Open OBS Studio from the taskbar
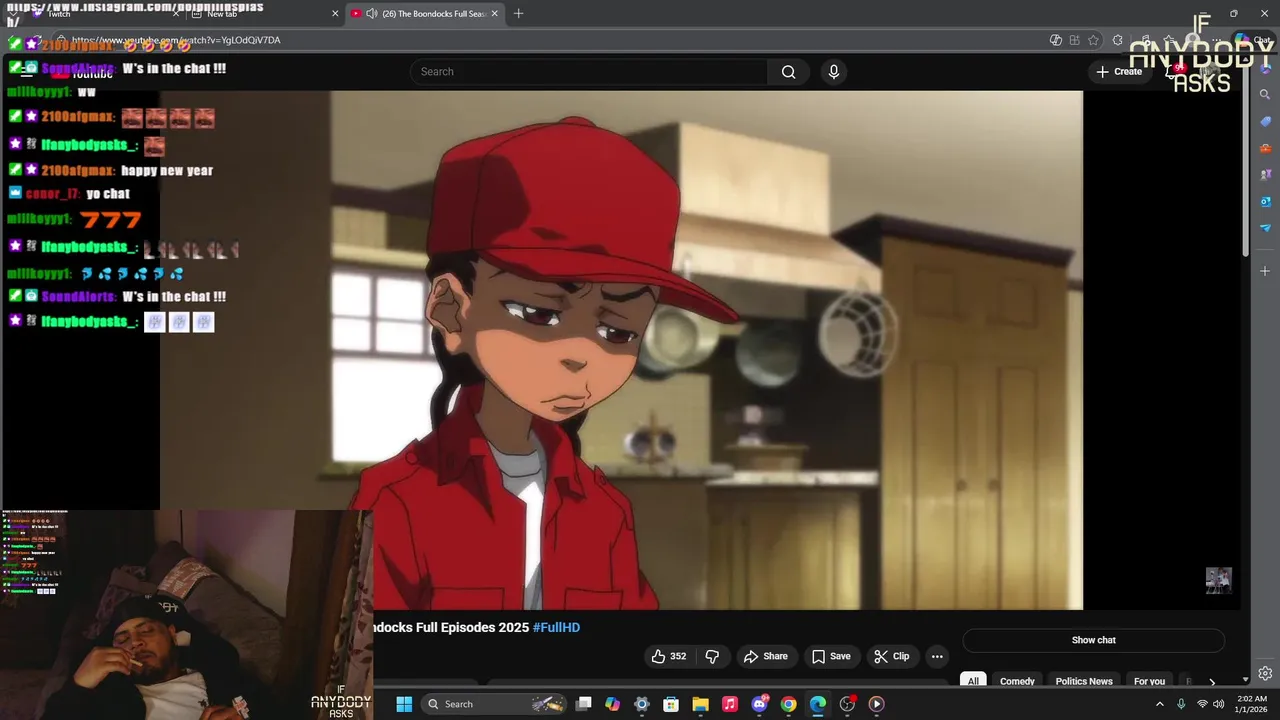This screenshot has height=720, width=1280. pyautogui.click(x=847, y=704)
